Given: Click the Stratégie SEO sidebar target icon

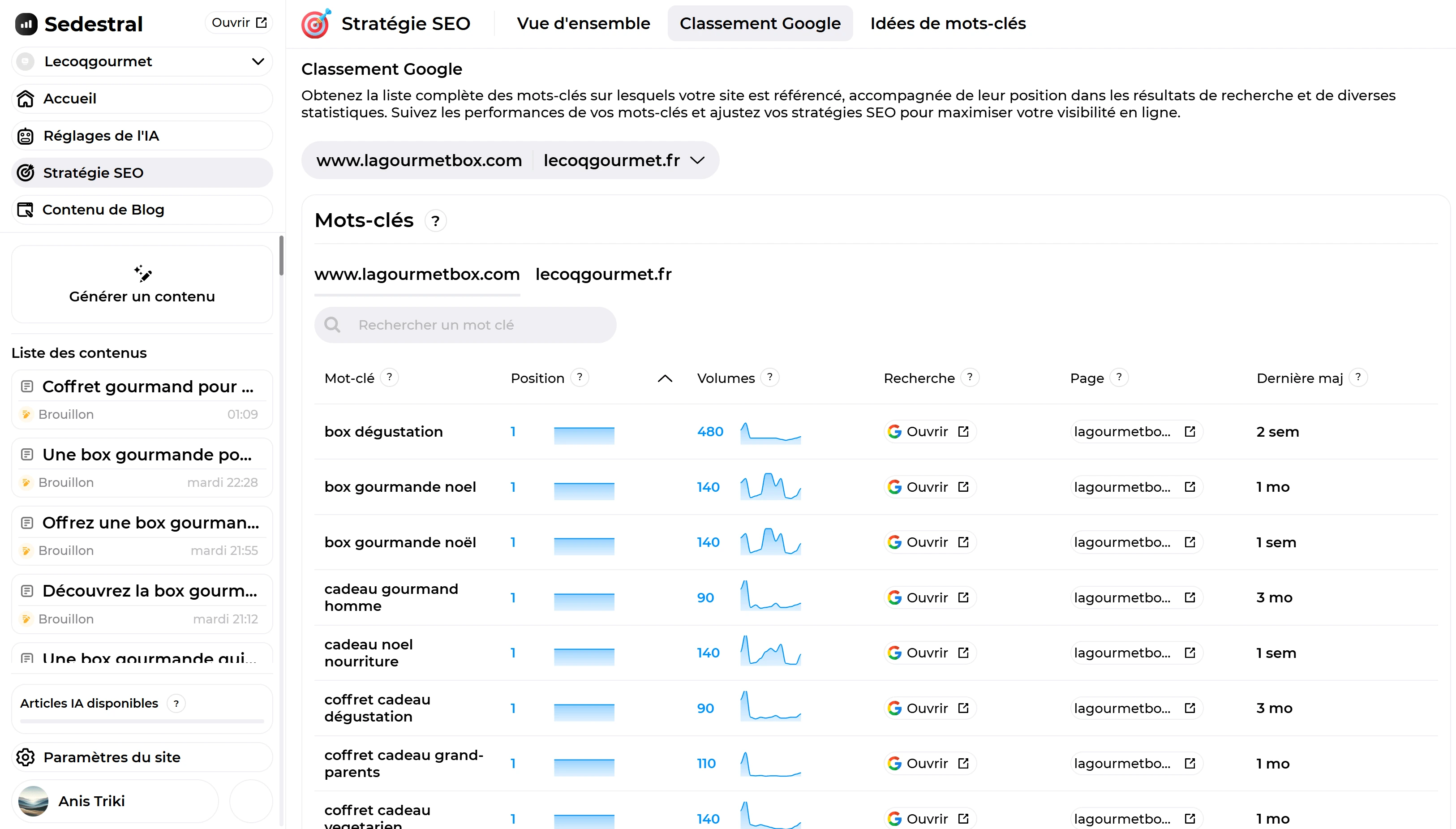Looking at the screenshot, I should pos(26,172).
